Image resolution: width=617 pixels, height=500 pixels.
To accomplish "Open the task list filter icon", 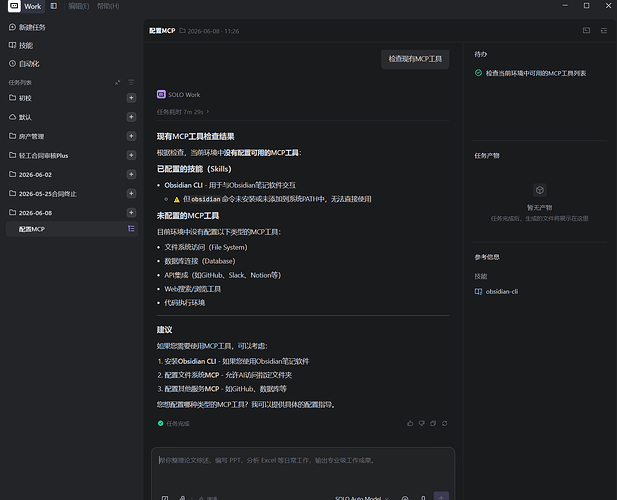I will point(131,82).
